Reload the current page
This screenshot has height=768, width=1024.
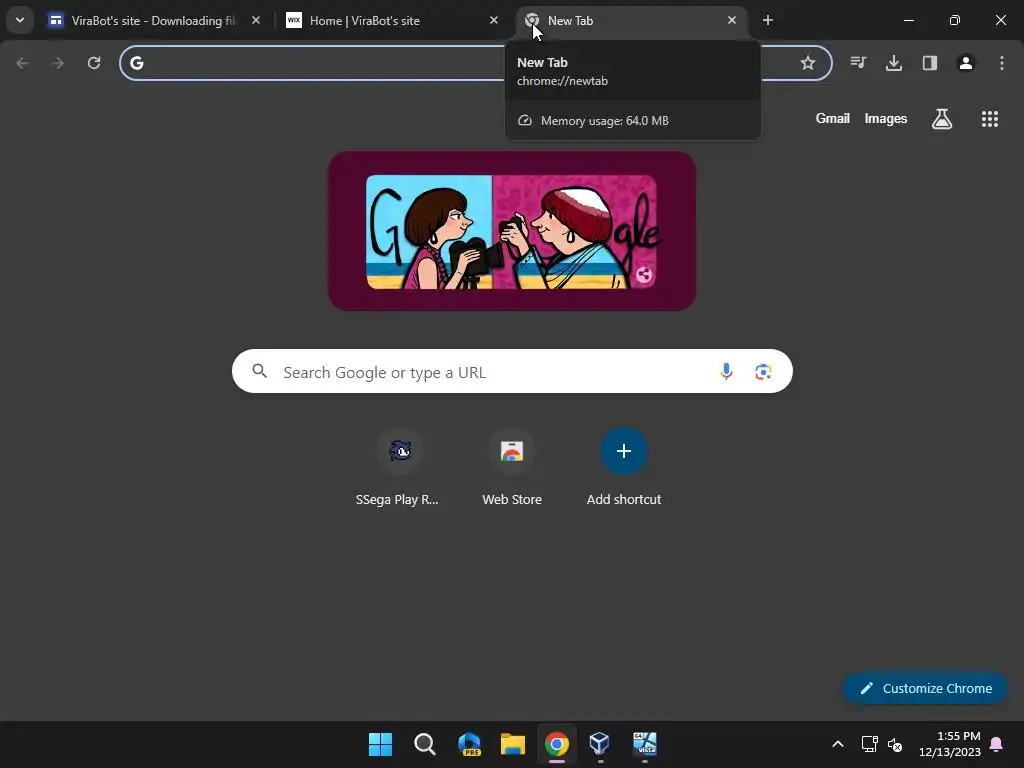[x=94, y=63]
